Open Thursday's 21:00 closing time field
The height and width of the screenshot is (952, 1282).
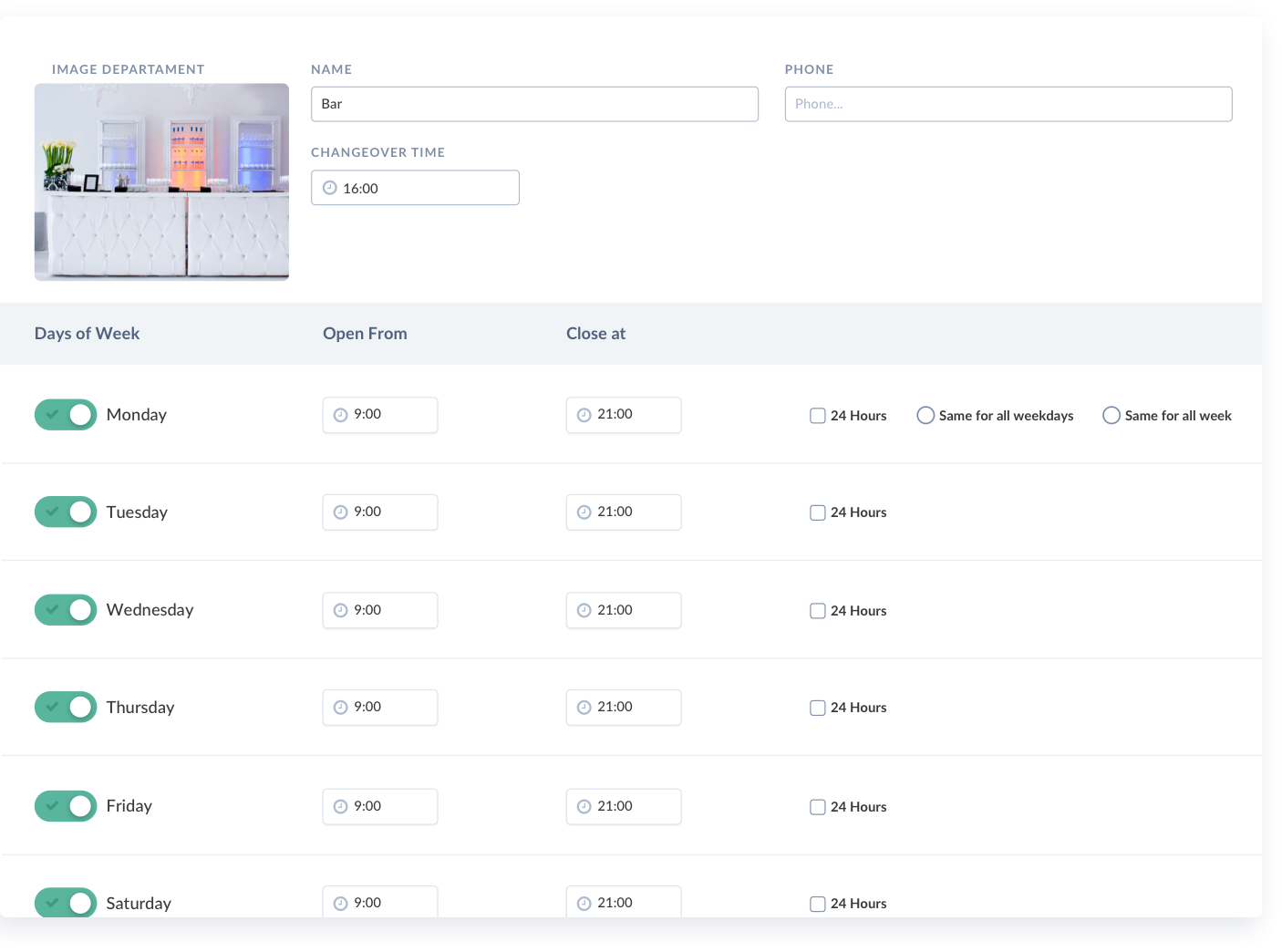pyautogui.click(x=624, y=708)
